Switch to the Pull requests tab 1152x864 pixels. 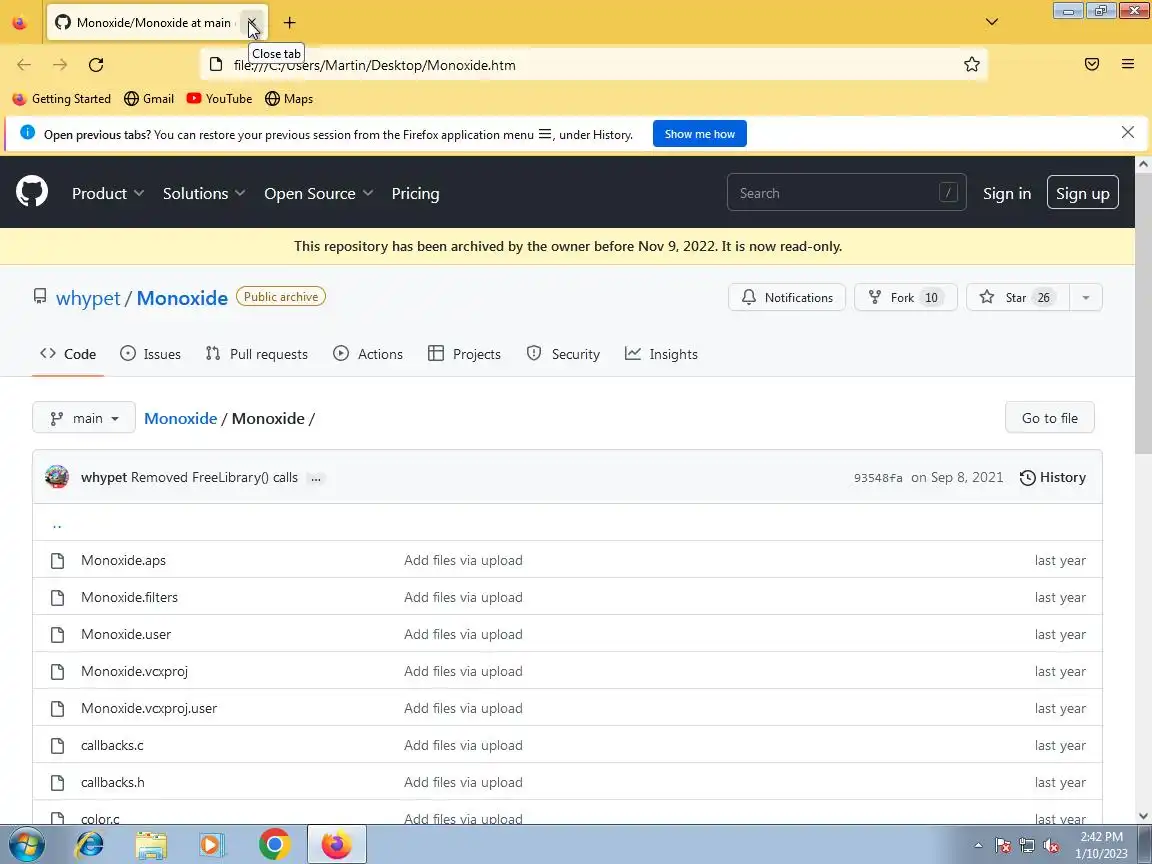click(x=257, y=354)
